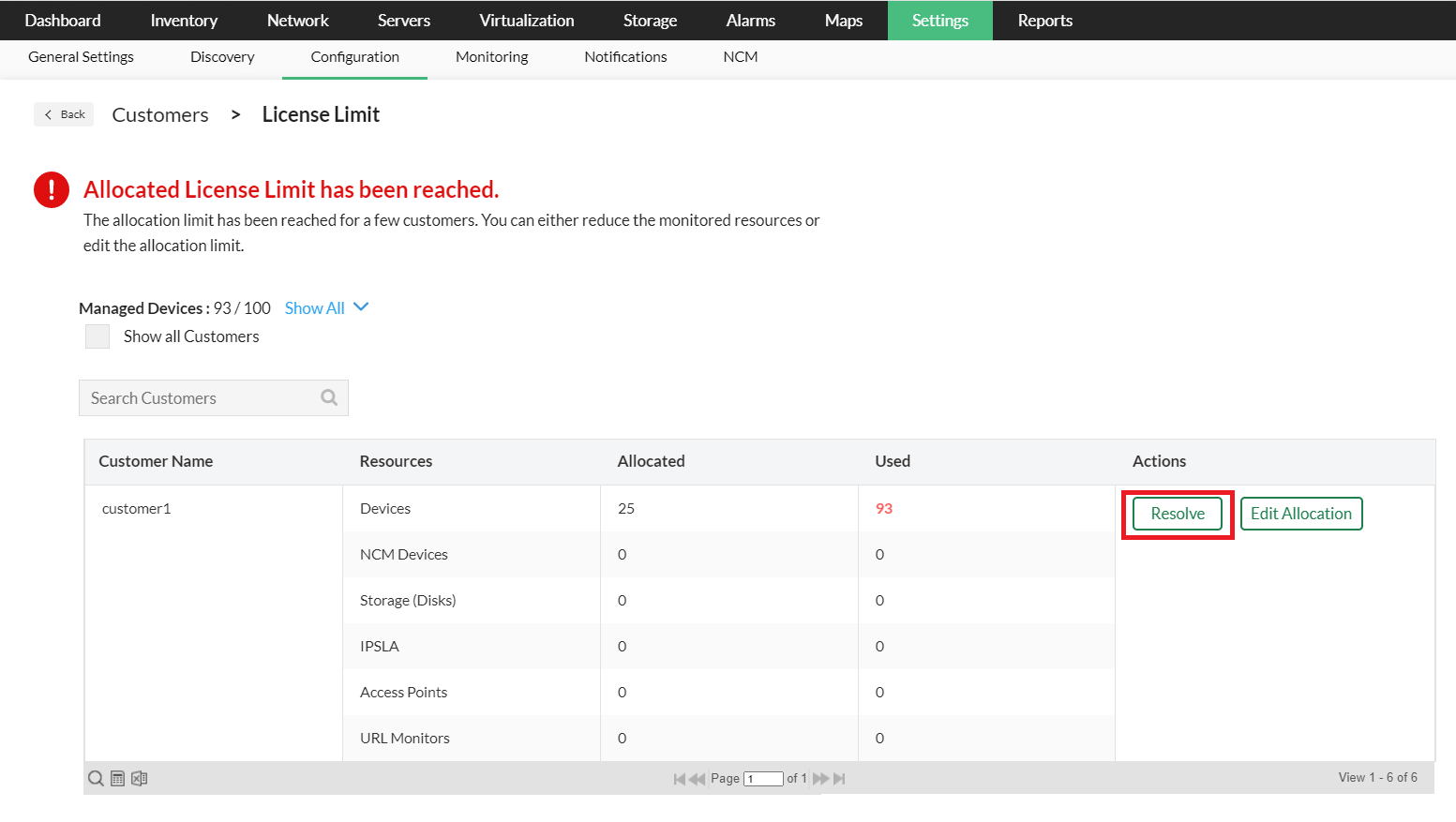
Task: Select the Storage (Disks) resource row
Action: click(x=729, y=601)
